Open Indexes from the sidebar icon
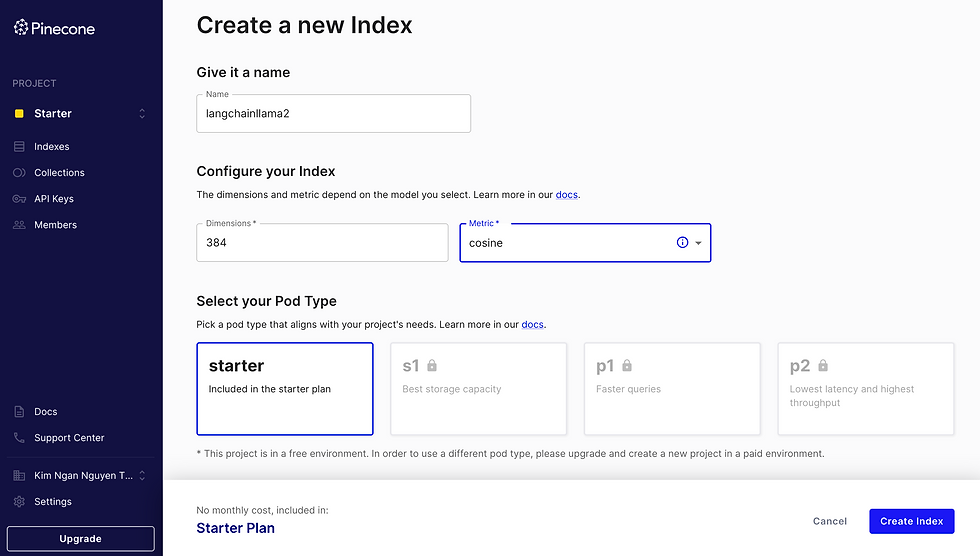The image size is (980, 556). tap(19, 147)
